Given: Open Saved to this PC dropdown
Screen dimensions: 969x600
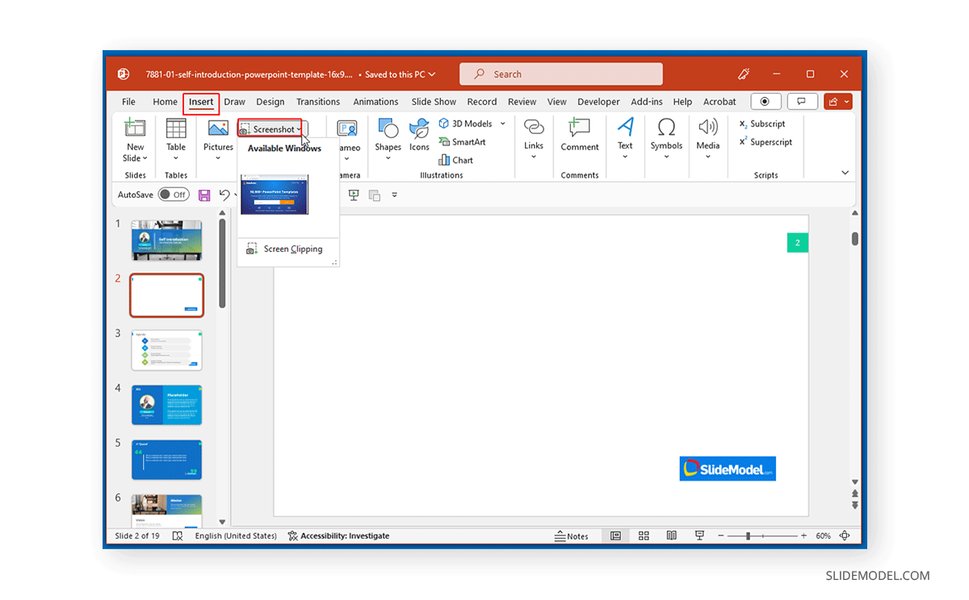Looking at the screenshot, I should click(400, 74).
